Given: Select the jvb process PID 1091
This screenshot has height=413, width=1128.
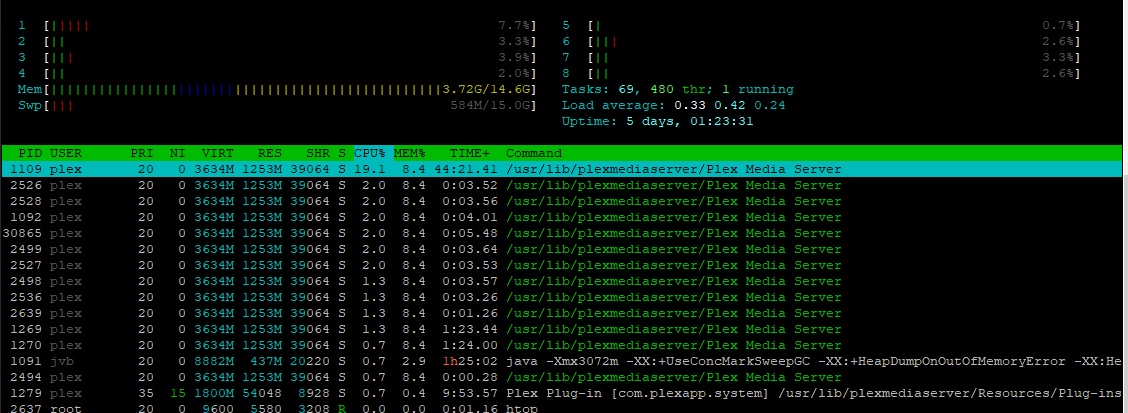Looking at the screenshot, I should click(x=561, y=361).
